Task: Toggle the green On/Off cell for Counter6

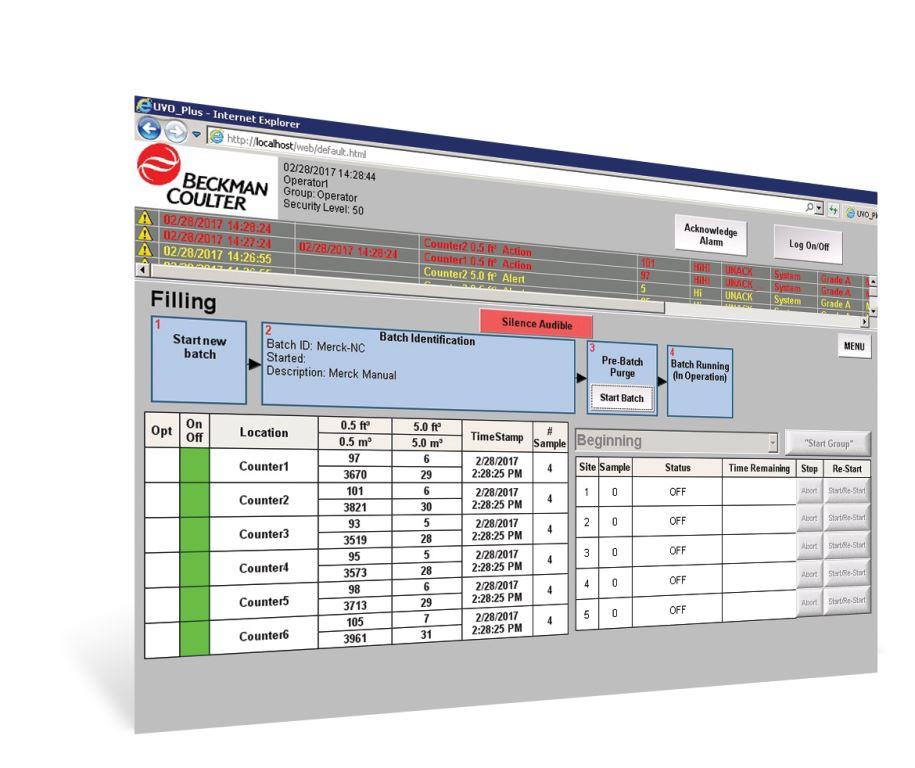Action: point(194,638)
